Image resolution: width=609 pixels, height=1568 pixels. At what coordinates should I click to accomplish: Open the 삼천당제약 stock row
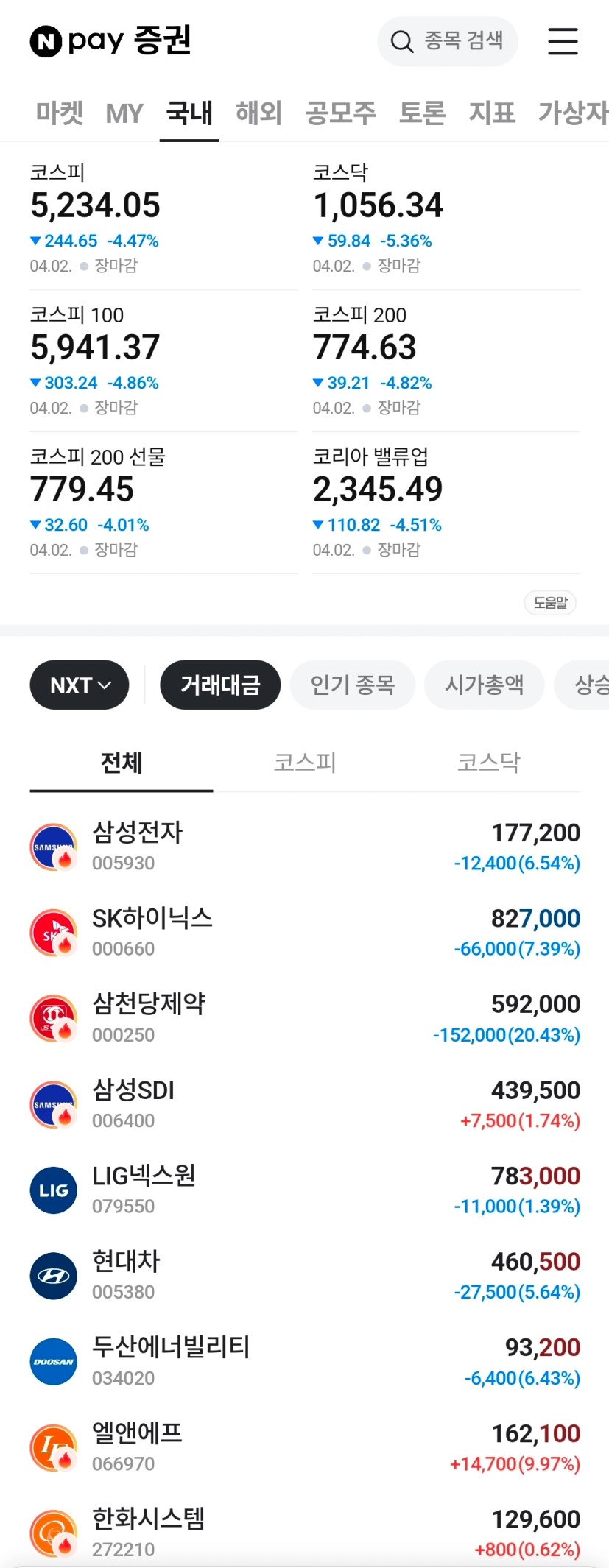tap(305, 1019)
